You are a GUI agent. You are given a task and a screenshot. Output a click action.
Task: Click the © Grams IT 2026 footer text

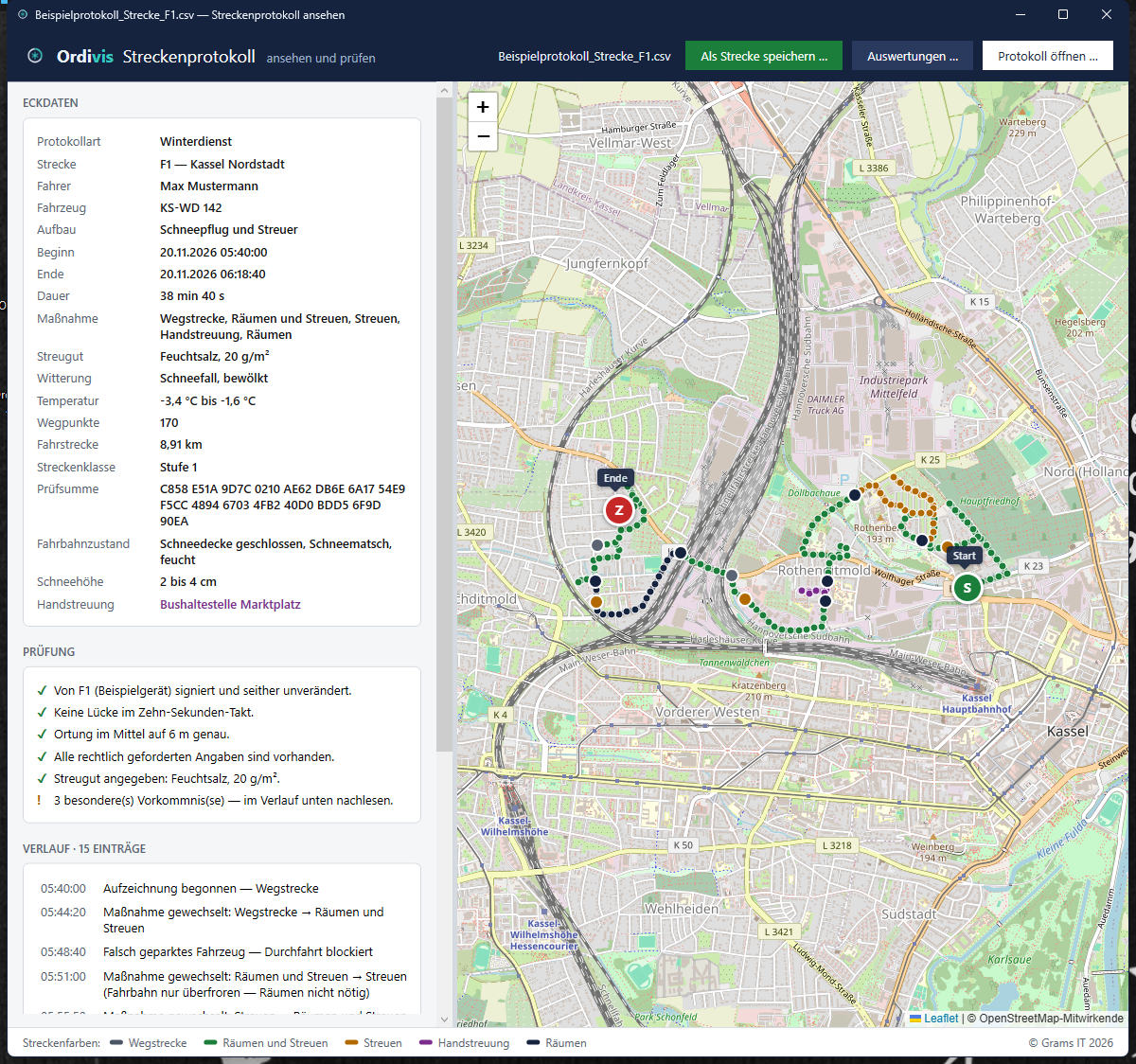click(1071, 1043)
